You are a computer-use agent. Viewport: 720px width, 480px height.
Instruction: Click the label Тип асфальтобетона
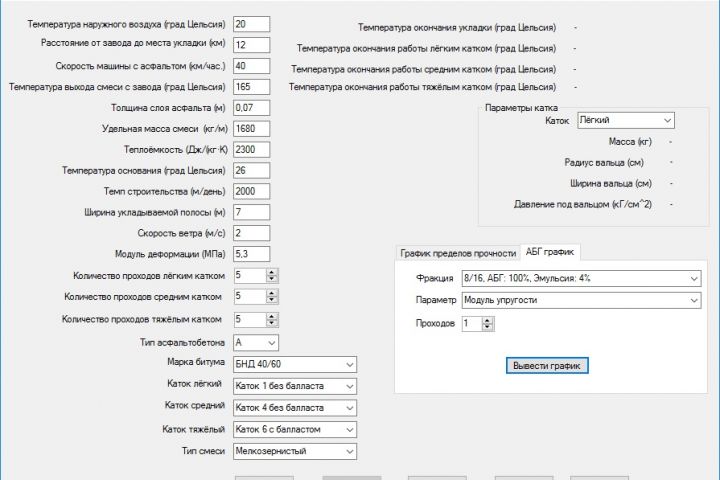(x=182, y=343)
